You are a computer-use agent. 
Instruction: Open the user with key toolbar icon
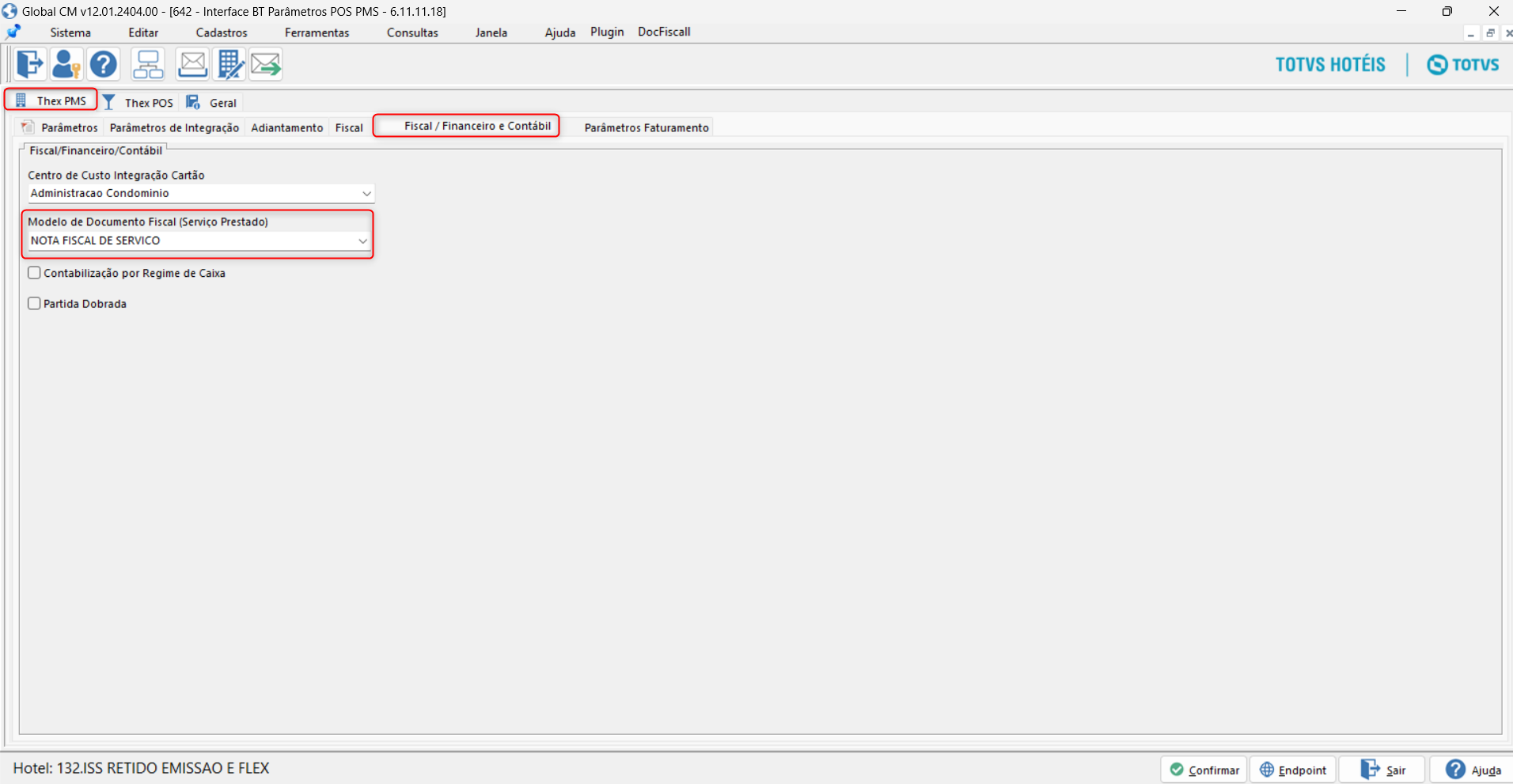tap(66, 64)
